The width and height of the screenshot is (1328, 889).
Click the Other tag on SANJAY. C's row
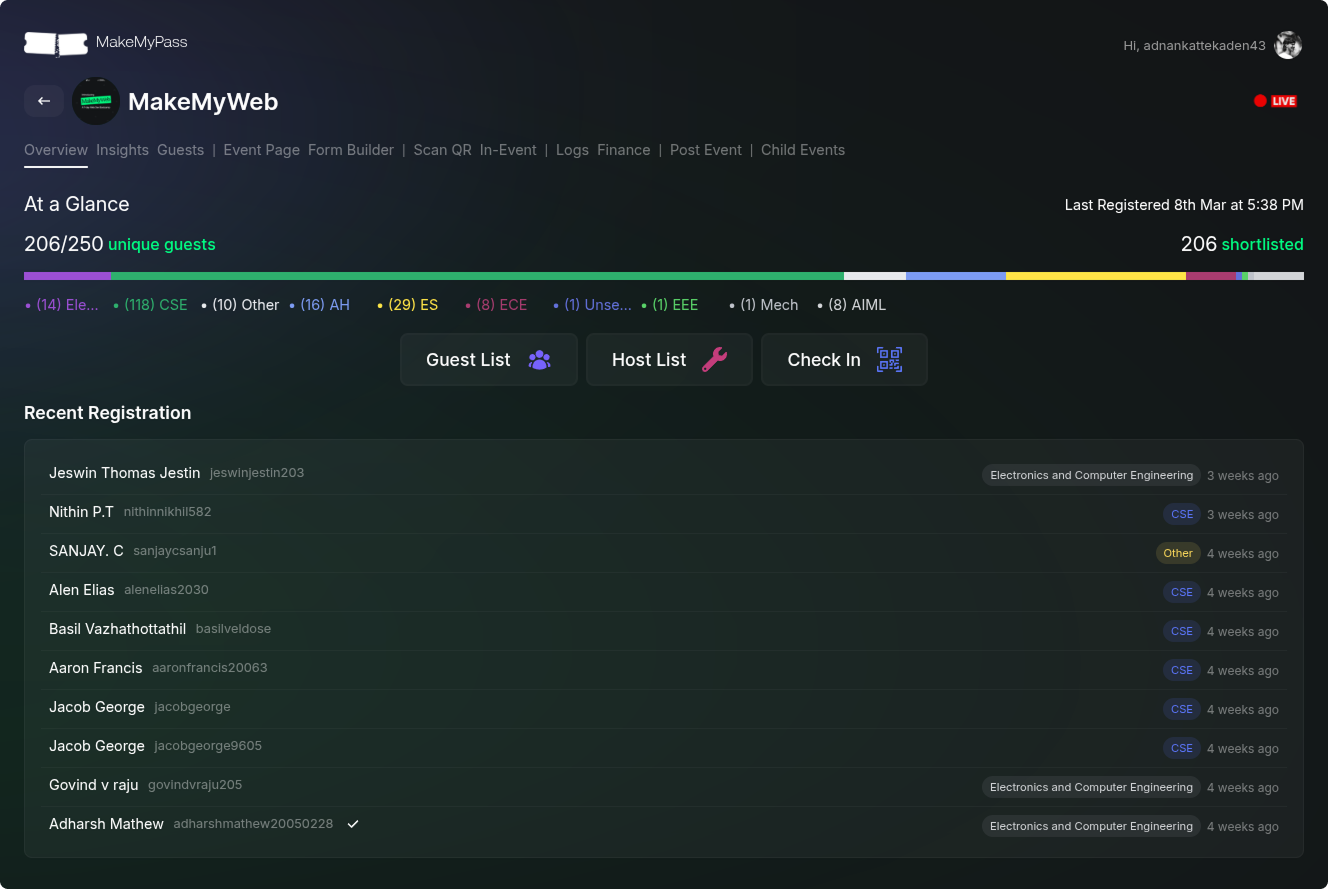tap(1178, 553)
